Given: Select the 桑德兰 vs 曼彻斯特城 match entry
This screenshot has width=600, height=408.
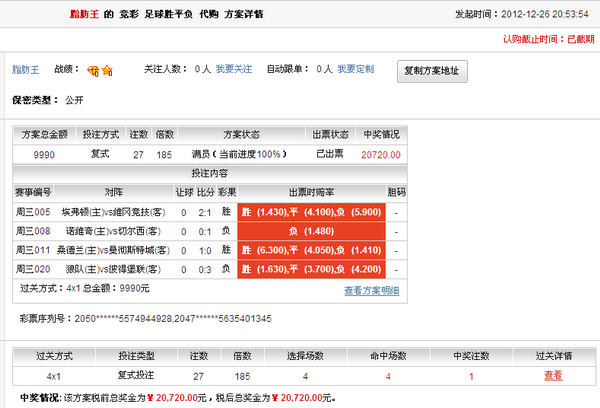Looking at the screenshot, I should pyautogui.click(x=113, y=250).
